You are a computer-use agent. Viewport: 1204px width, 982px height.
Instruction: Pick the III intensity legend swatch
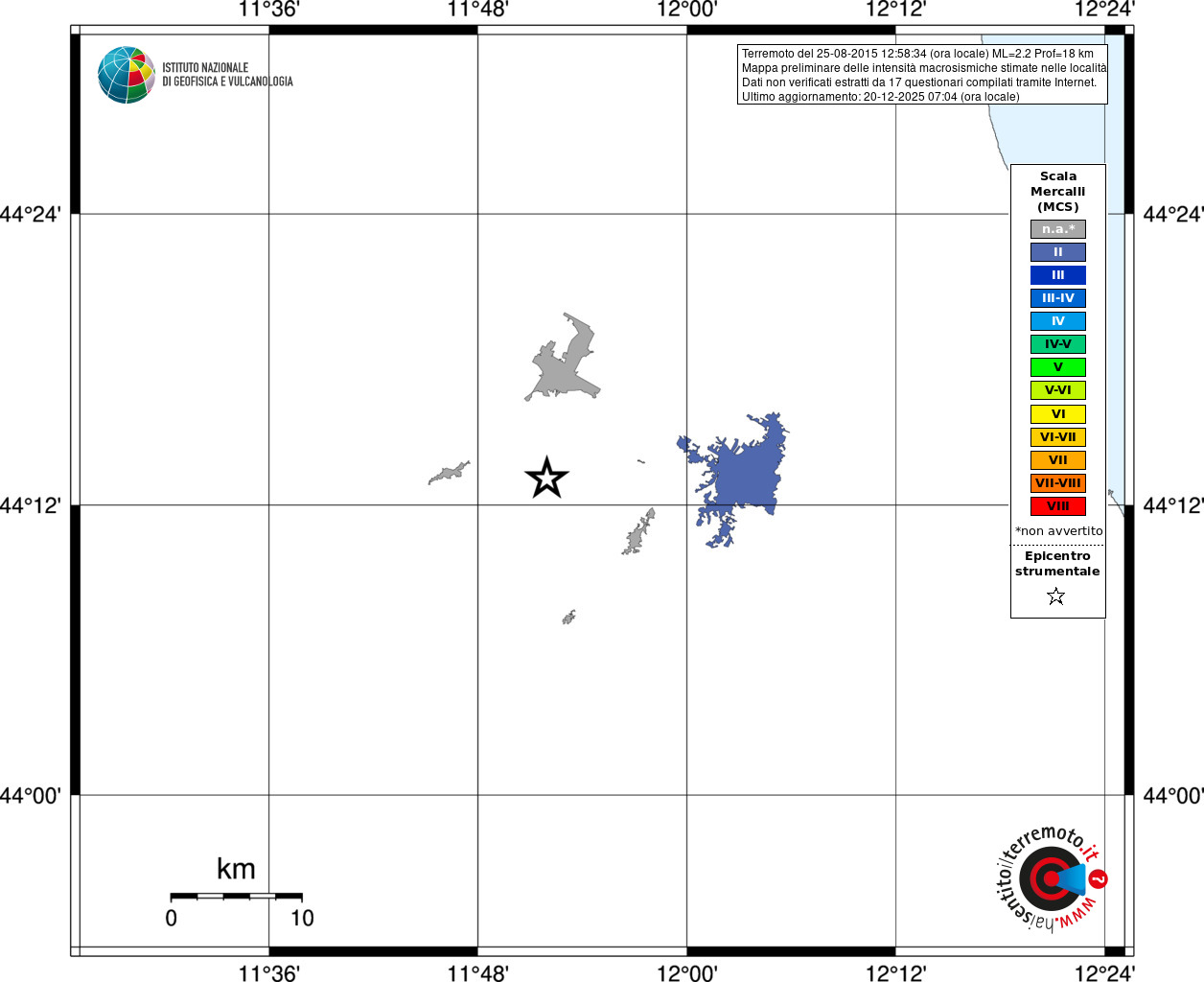click(1058, 275)
